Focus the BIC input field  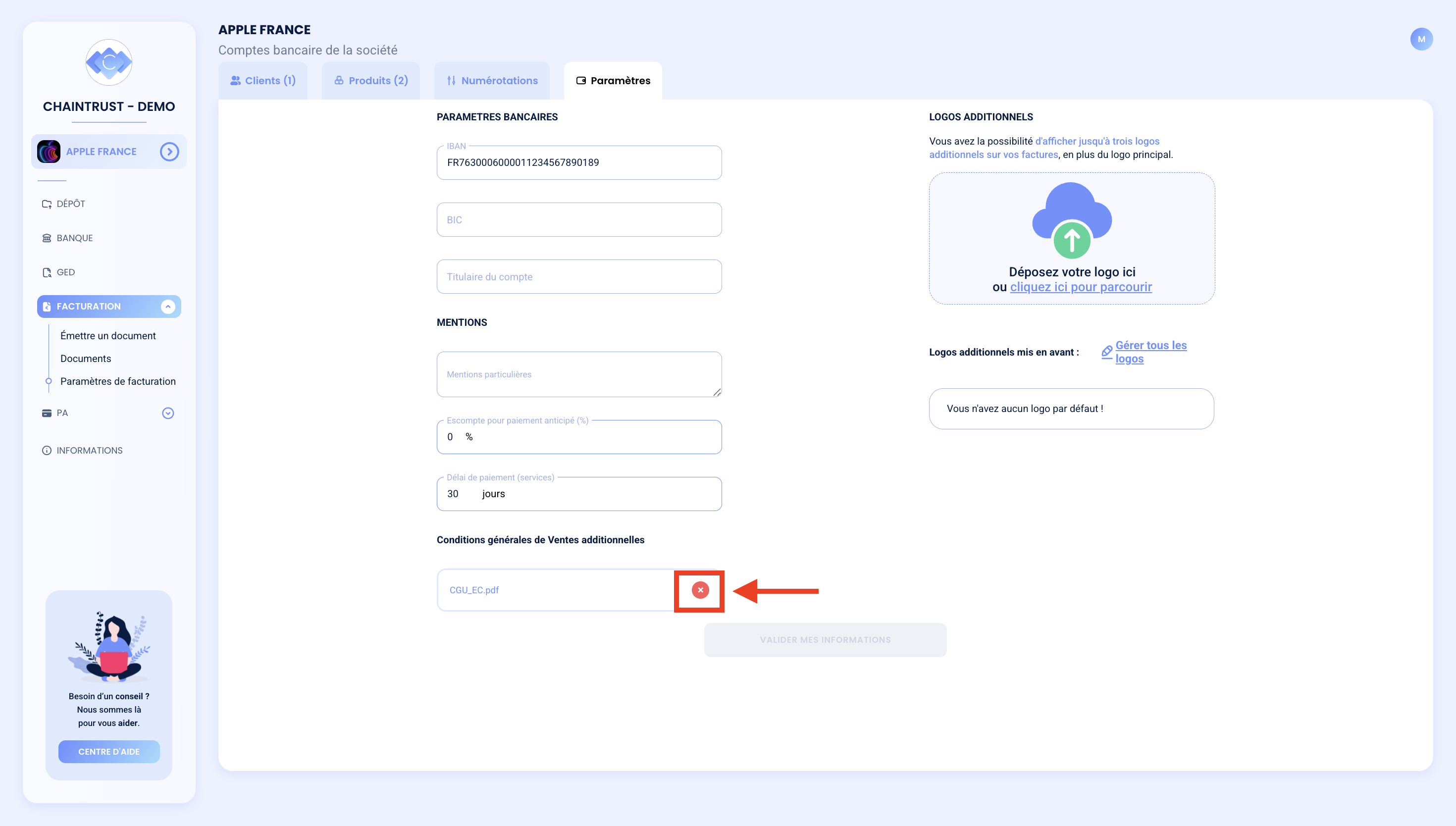pos(579,219)
